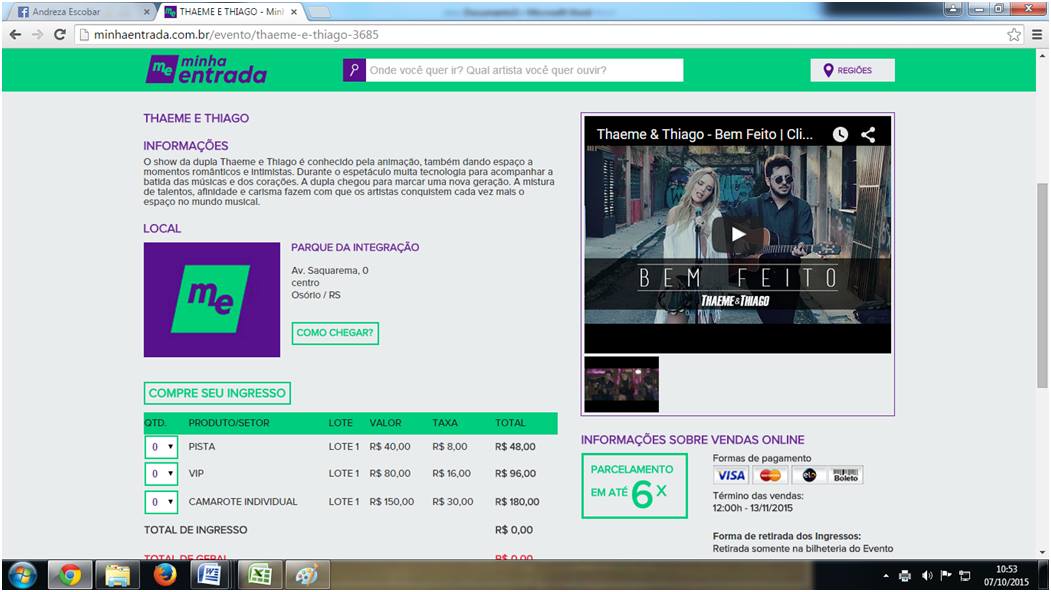Viewport: 1051px width, 592px height.
Task: Open Firefox from the Windows taskbar
Action: (x=165, y=575)
